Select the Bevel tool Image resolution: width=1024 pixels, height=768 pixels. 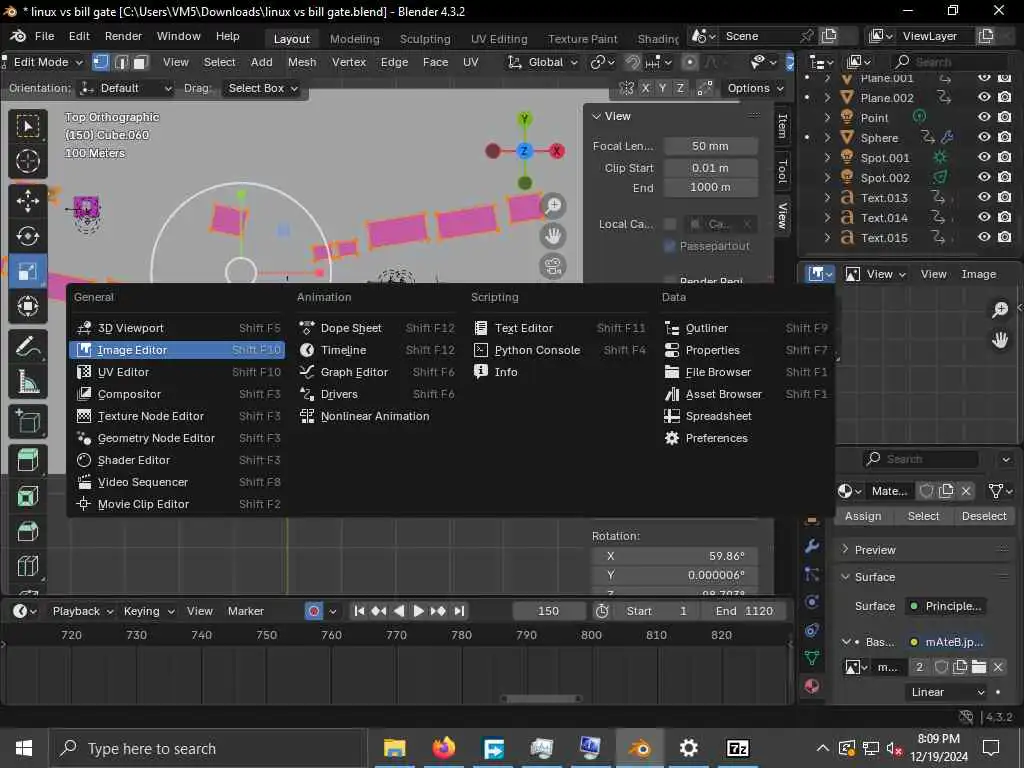tap(27, 531)
